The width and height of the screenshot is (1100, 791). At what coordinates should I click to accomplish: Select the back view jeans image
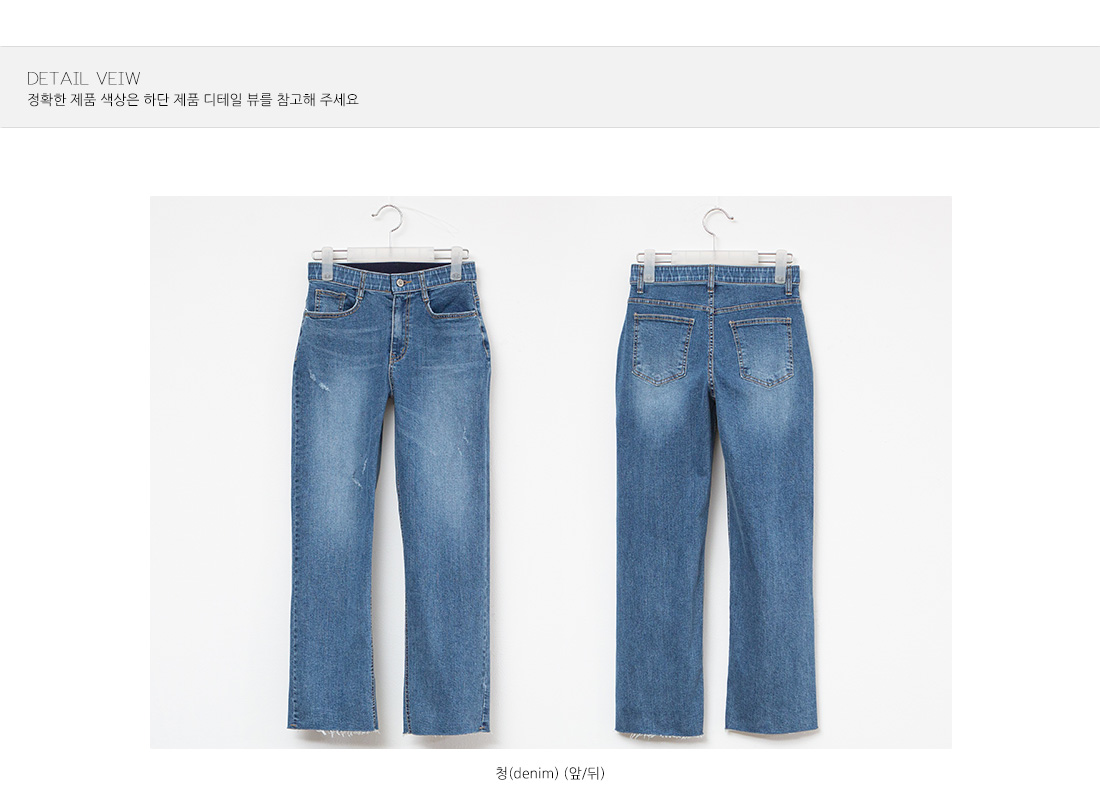[716, 471]
